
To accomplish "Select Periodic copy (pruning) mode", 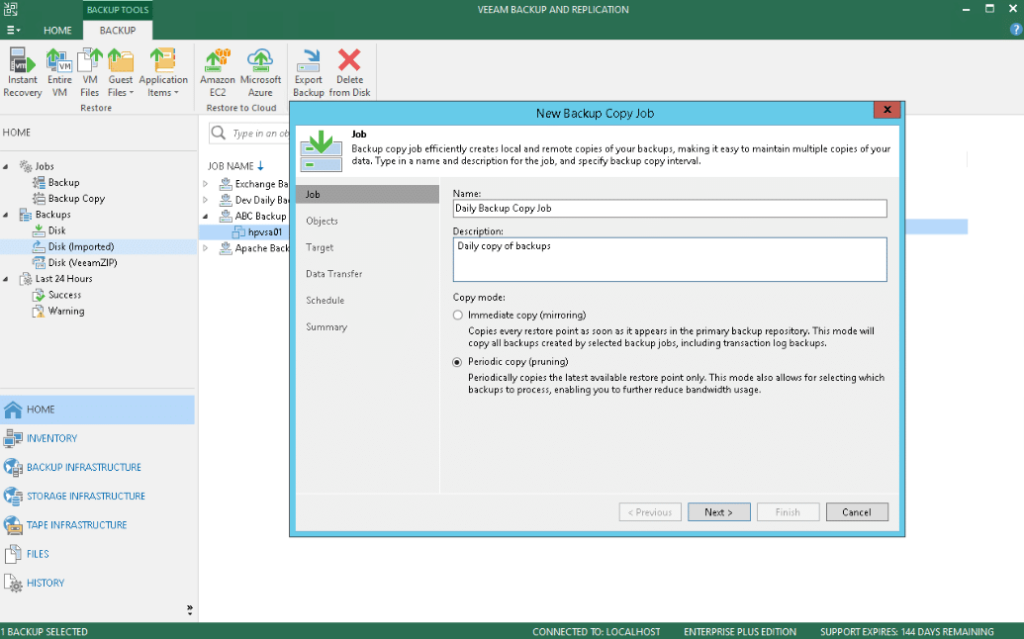I will click(457, 361).
